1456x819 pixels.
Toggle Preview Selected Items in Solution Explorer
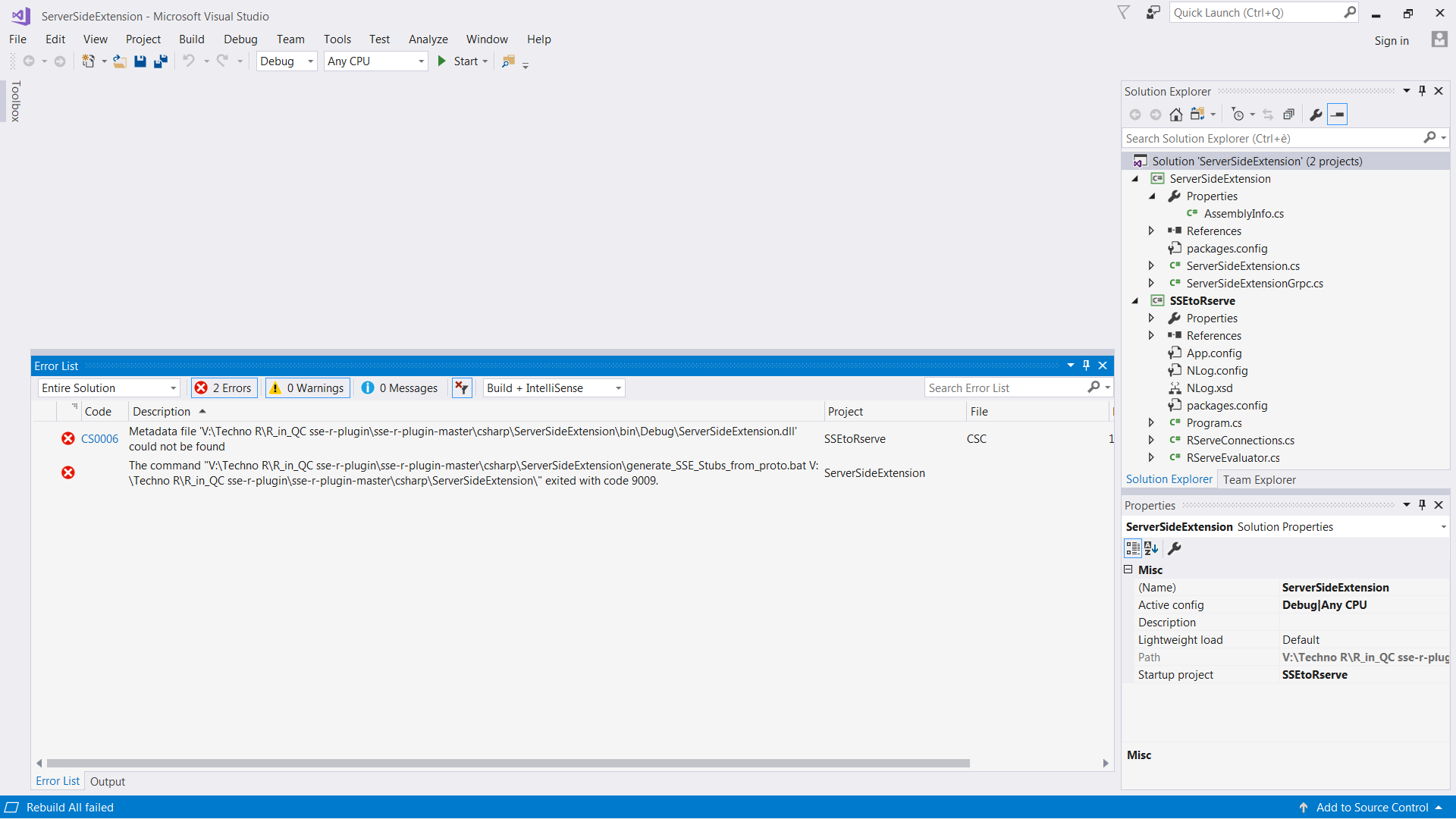tap(1338, 115)
